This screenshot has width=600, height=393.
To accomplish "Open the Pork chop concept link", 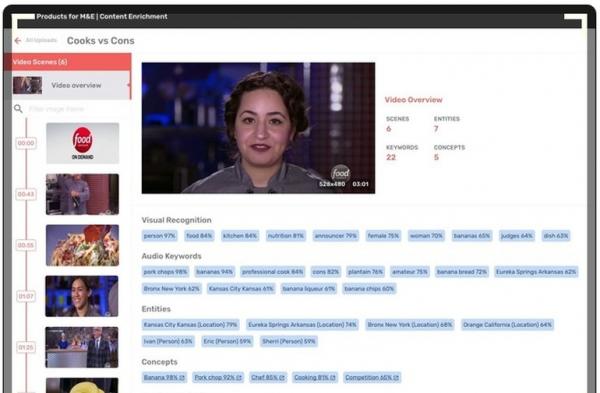I will [218, 378].
